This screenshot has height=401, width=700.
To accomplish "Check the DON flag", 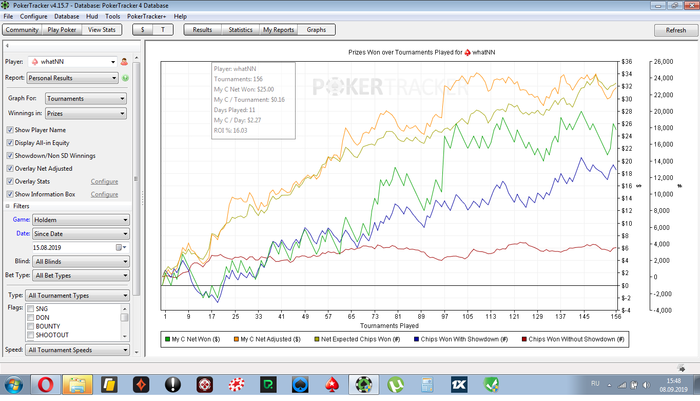I will [31, 317].
